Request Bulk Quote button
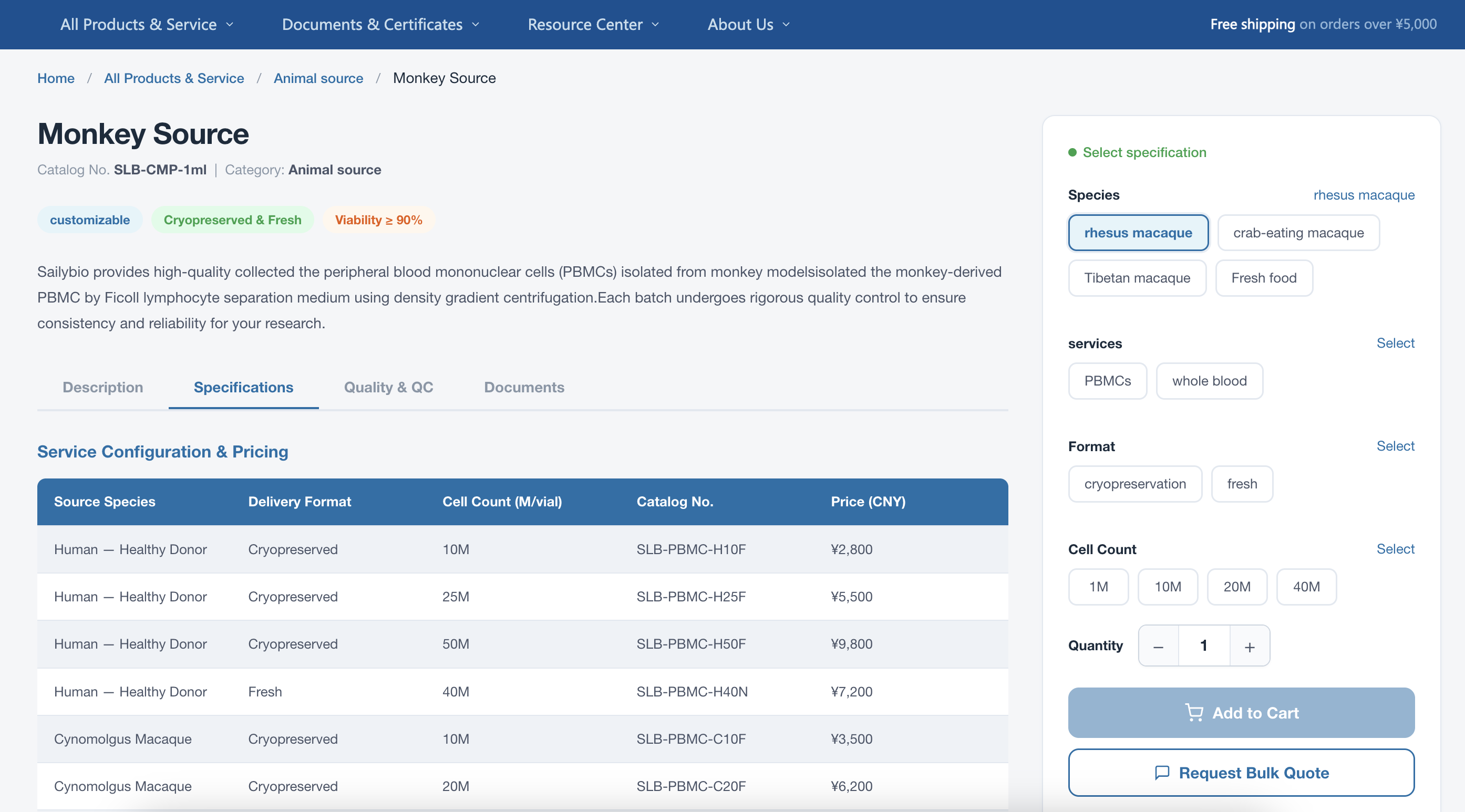 [1241, 773]
